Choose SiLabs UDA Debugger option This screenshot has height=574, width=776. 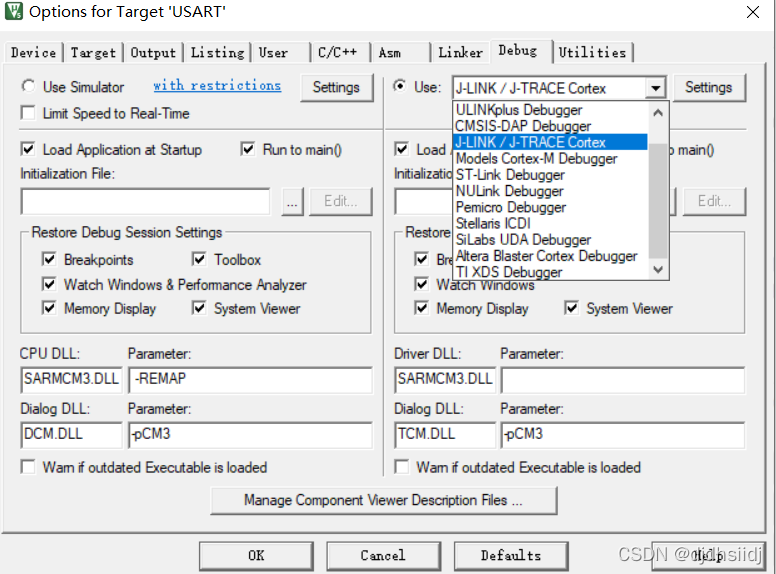coord(550,240)
